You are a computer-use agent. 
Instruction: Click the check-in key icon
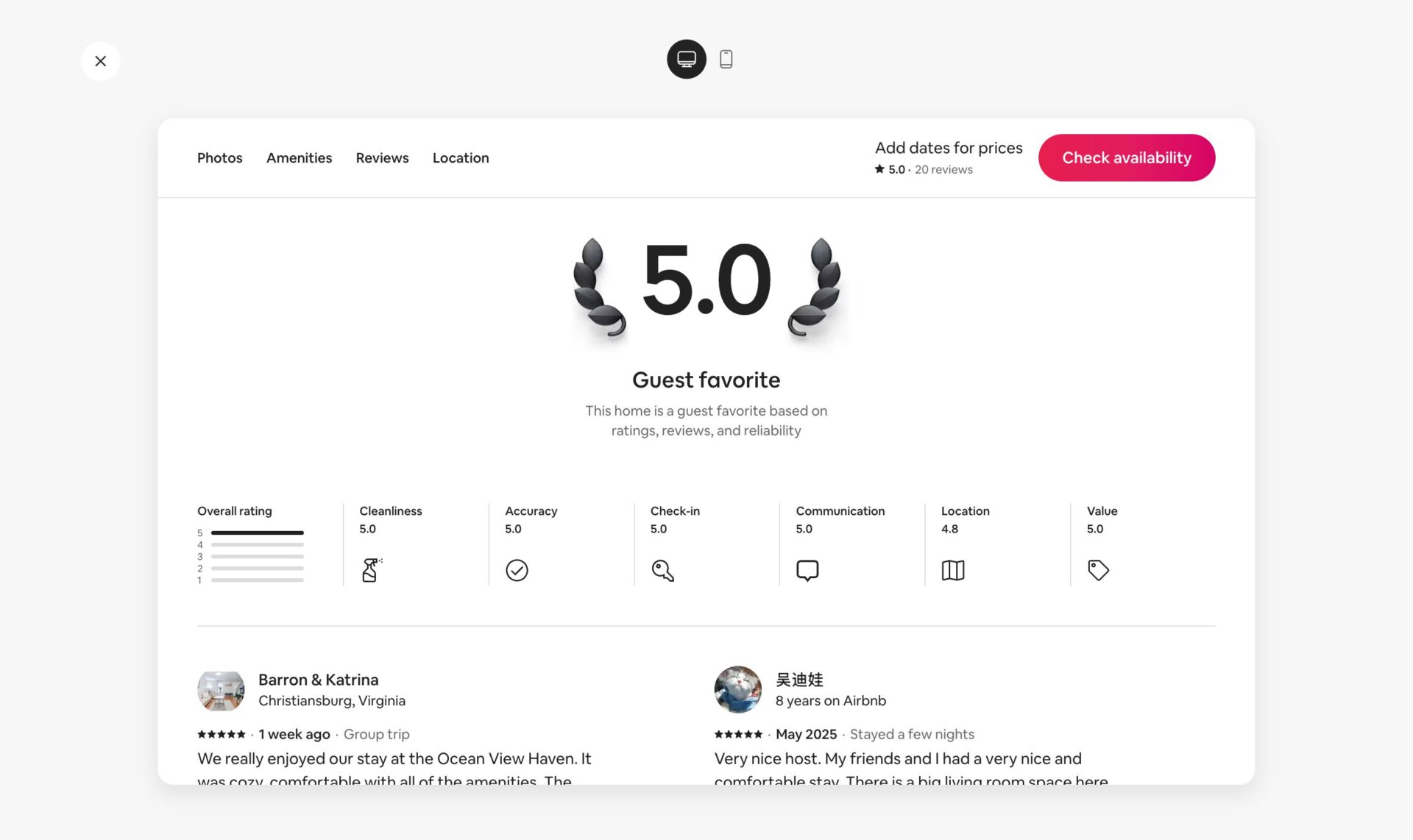[662, 570]
